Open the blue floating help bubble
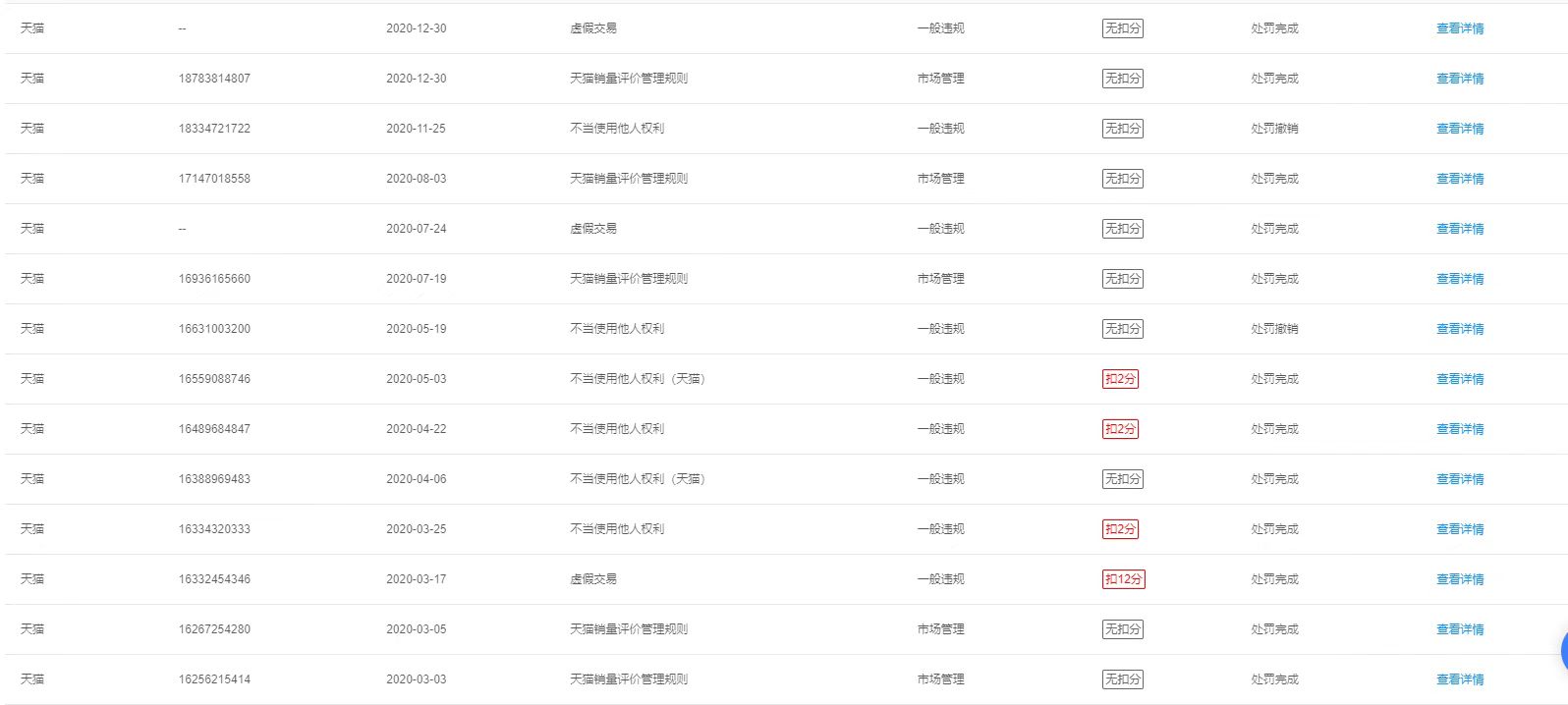The image size is (1568, 705). 1563,650
